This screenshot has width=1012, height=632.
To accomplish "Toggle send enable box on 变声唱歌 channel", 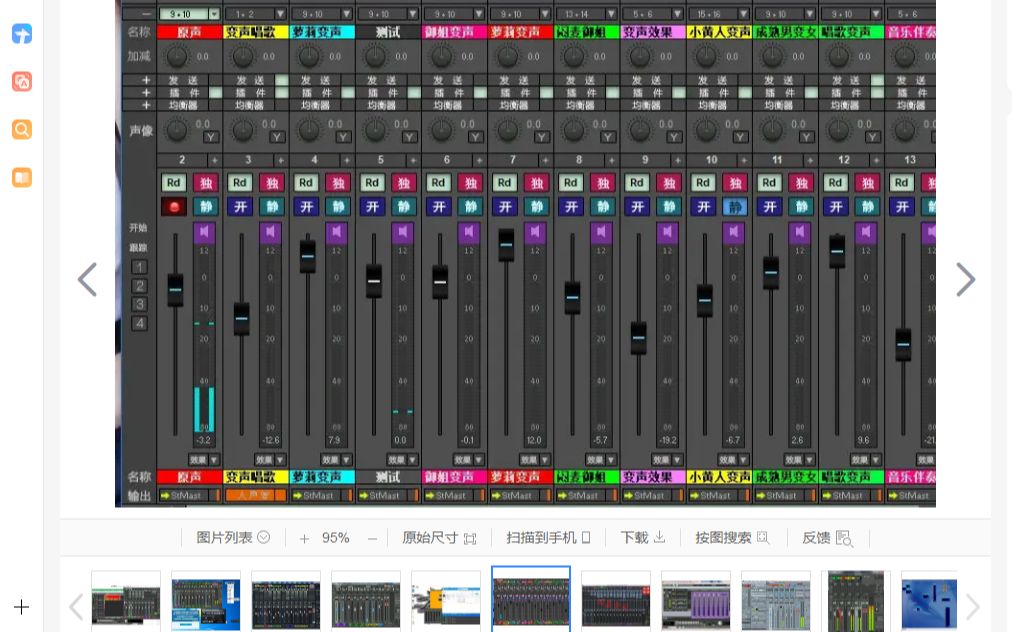I will pos(281,80).
